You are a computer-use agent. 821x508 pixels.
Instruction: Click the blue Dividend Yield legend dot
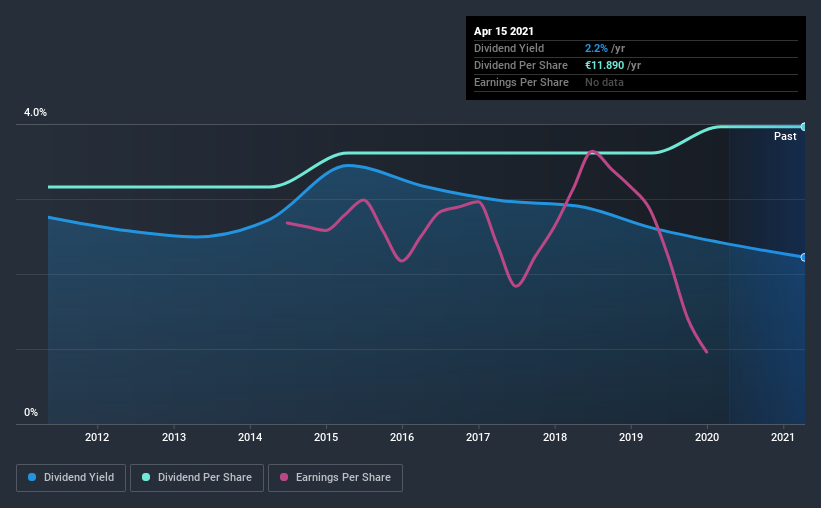coord(32,477)
